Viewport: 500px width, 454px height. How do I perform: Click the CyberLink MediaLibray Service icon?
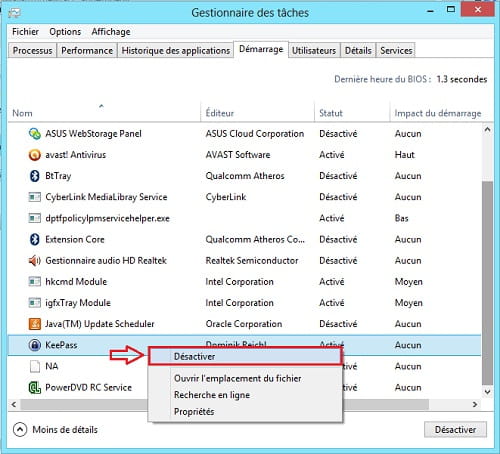point(35,197)
